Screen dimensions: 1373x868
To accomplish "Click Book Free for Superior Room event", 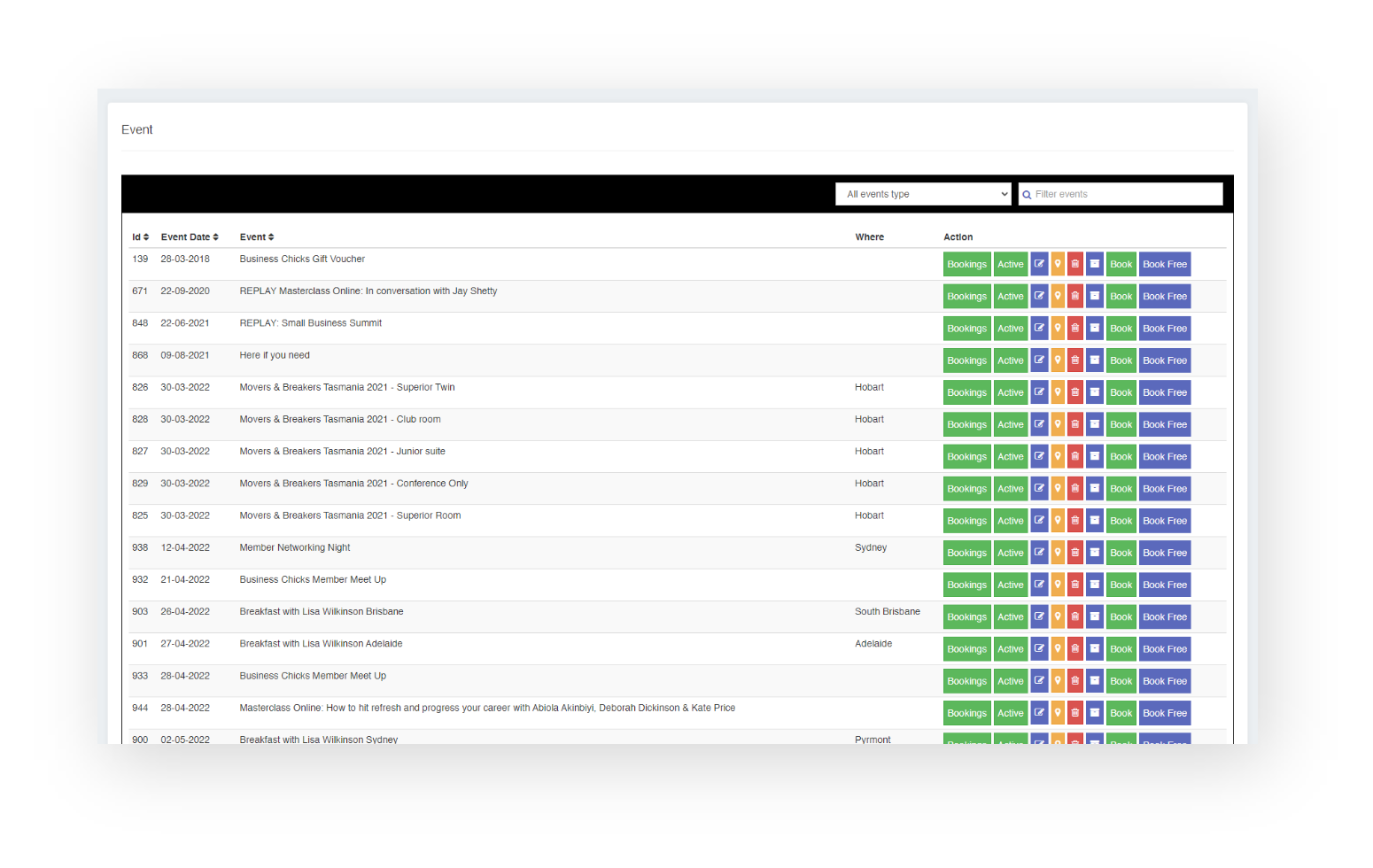I will coord(1164,521).
